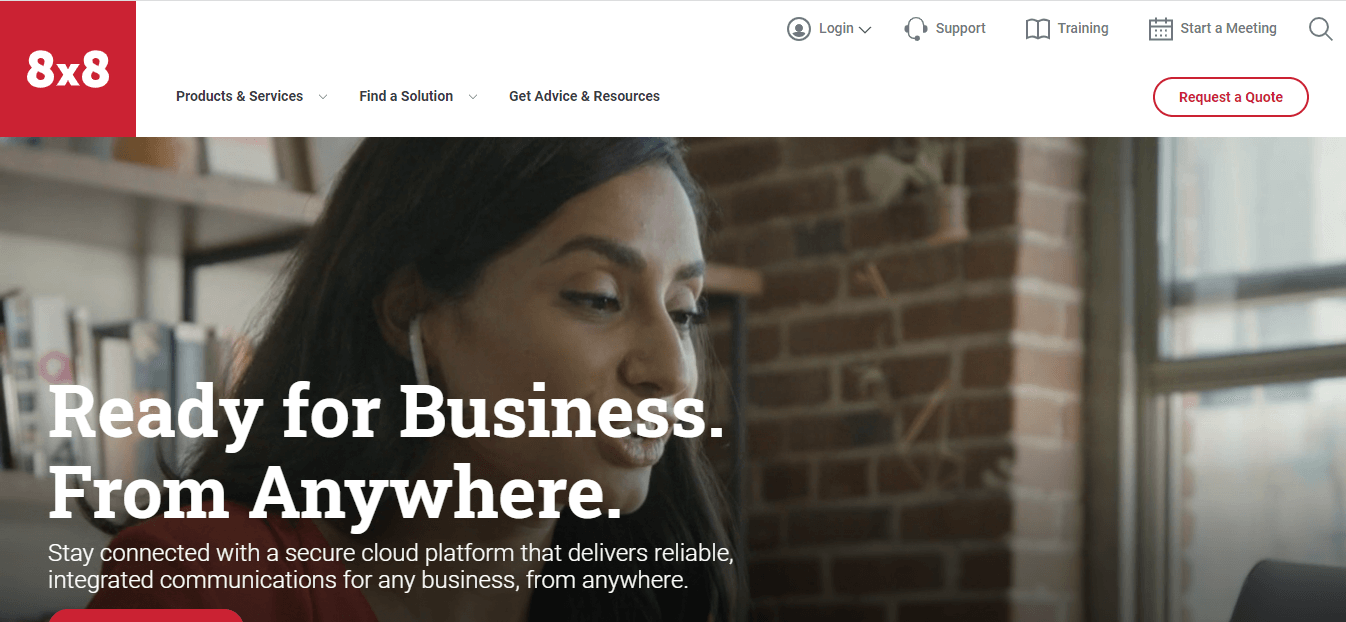The width and height of the screenshot is (1346, 622).
Task: Expand the Login dropdown chevron
Action: click(866, 30)
